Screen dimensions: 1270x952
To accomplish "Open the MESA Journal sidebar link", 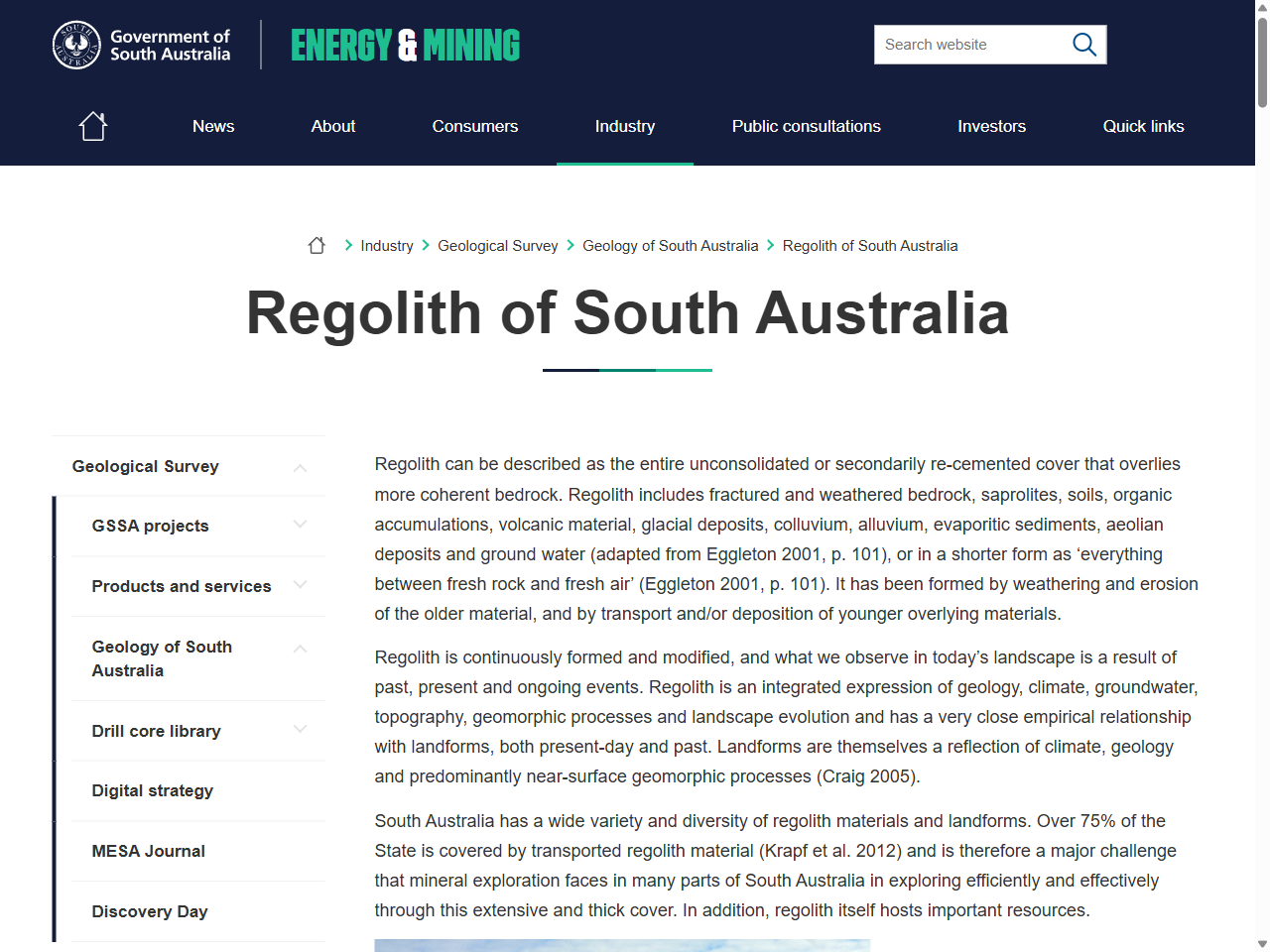I will click(148, 851).
